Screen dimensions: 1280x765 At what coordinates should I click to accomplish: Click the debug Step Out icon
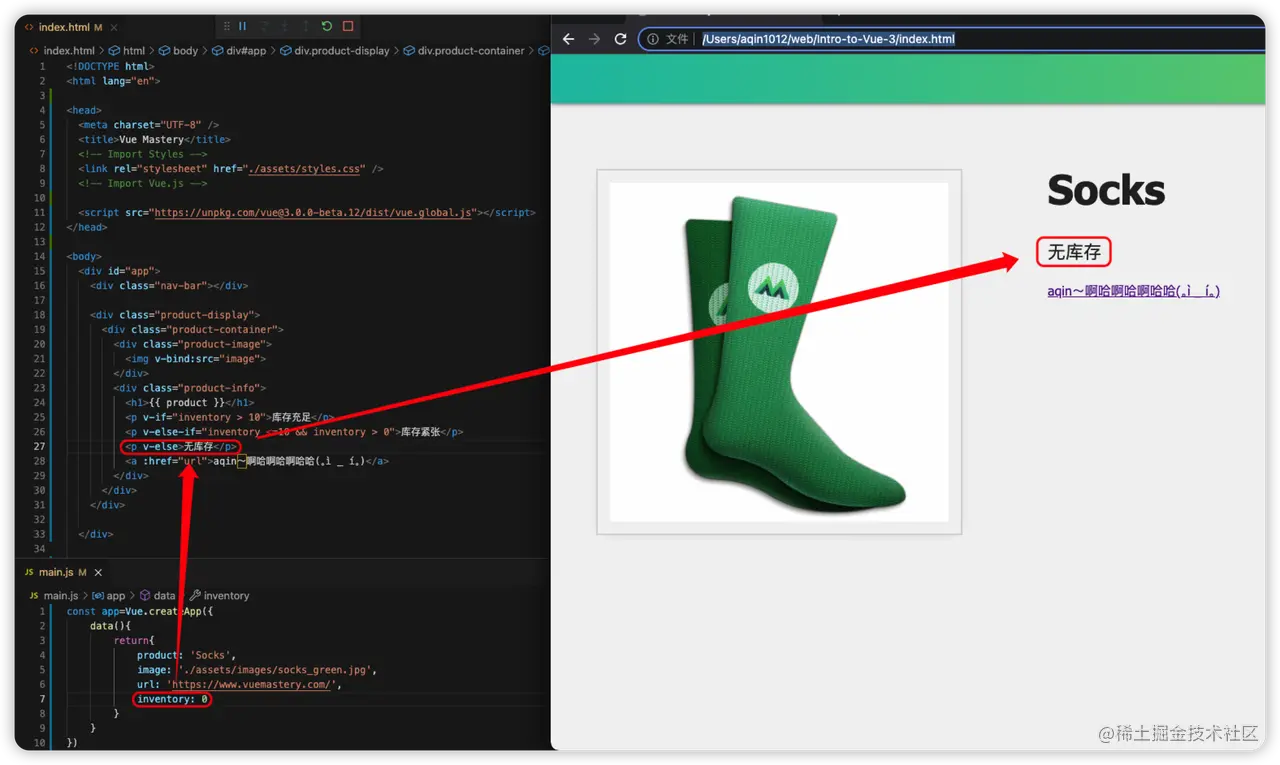[x=305, y=27]
